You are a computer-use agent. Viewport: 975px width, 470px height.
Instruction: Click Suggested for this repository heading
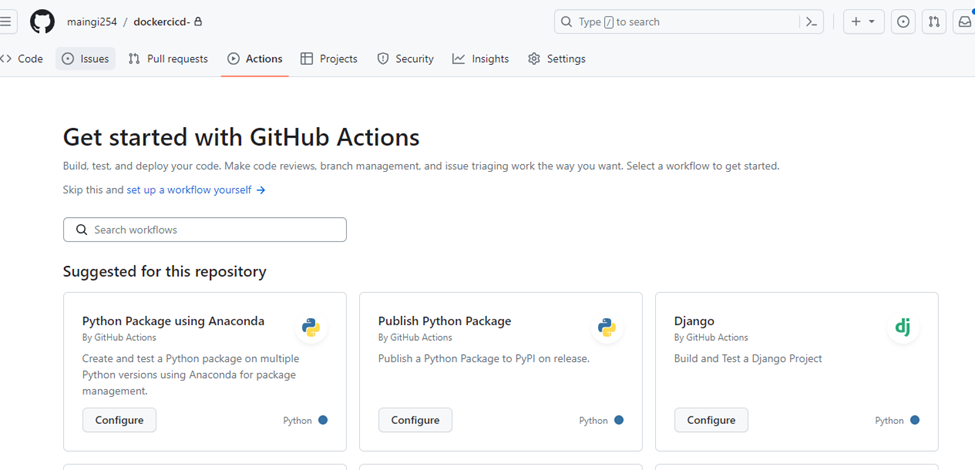pos(165,272)
